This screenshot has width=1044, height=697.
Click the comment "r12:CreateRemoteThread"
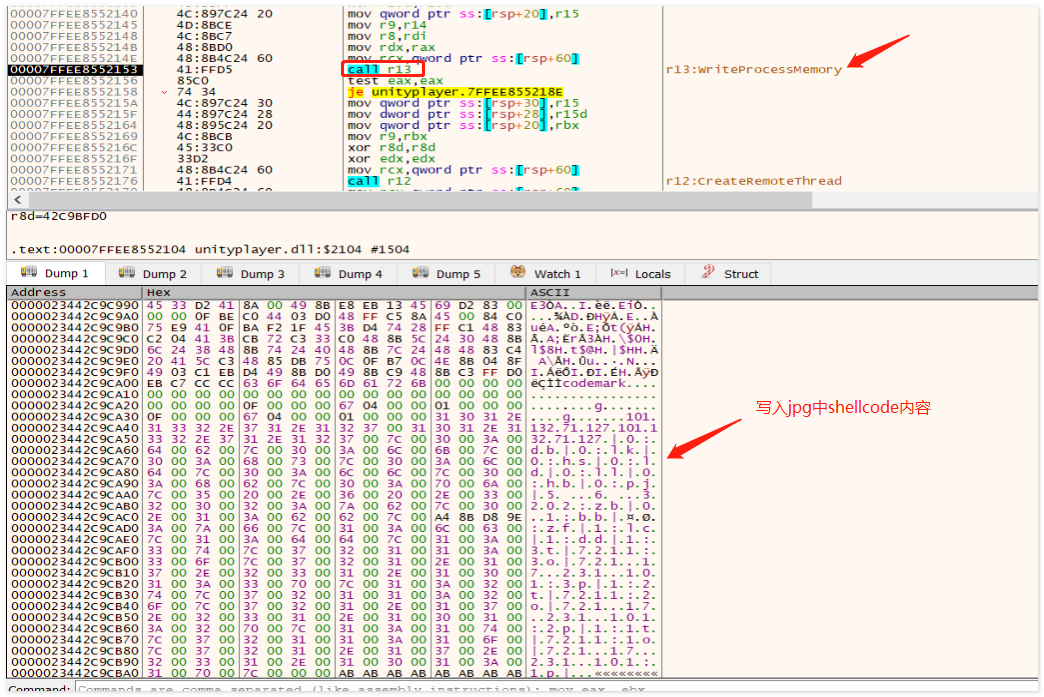pyautogui.click(x=754, y=181)
